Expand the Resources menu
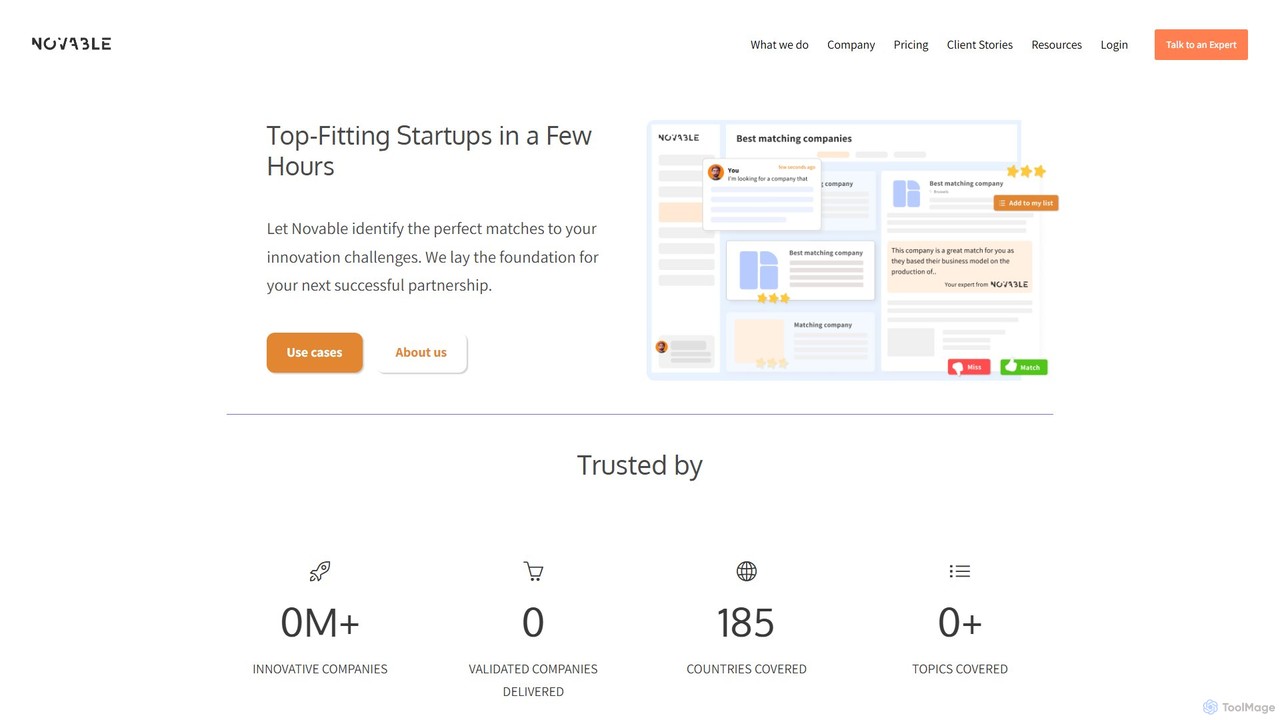This screenshot has width=1280, height=720. point(1057,45)
